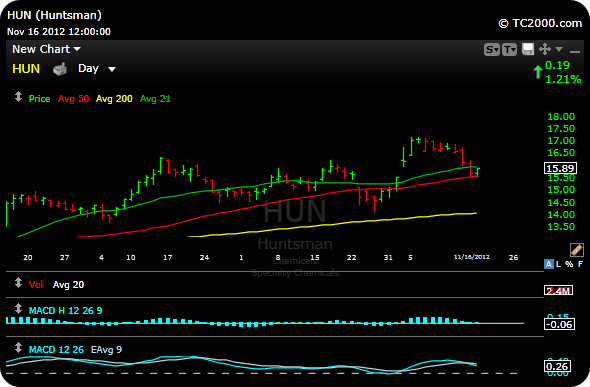Click the Nov 16 2012 12:00:00 timestamp
This screenshot has height=387, width=590.
[x=59, y=32]
